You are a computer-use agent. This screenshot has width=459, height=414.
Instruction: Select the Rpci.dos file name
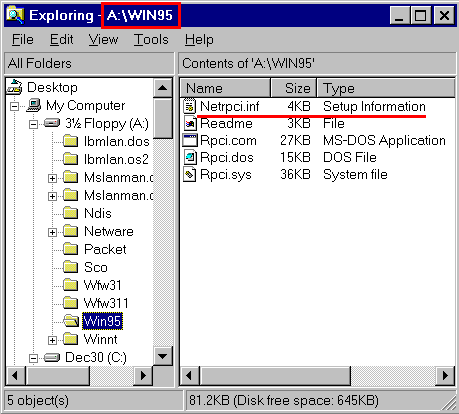click(227, 157)
